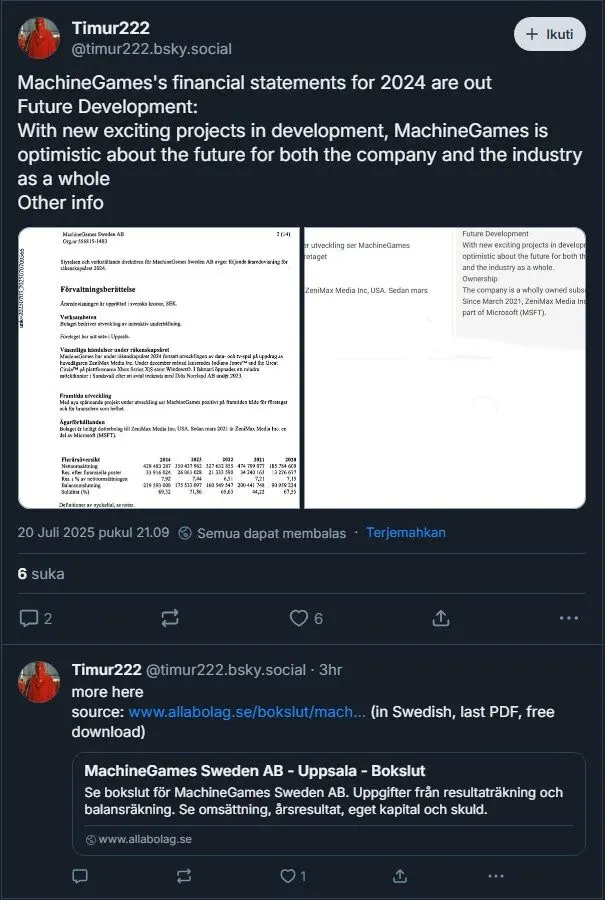Click the Ikuti follow button
Image resolution: width=605 pixels, height=900 pixels.
point(549,34)
